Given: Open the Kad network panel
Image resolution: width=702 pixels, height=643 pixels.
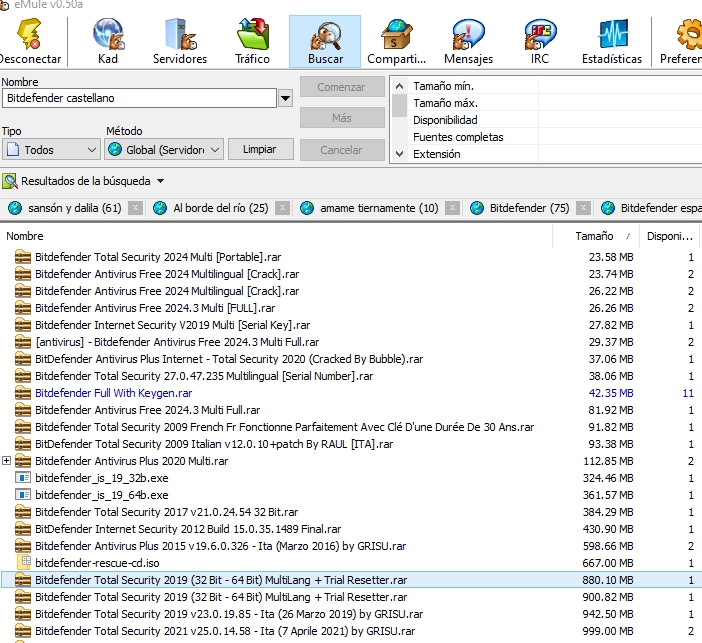Looking at the screenshot, I should click(x=108, y=41).
